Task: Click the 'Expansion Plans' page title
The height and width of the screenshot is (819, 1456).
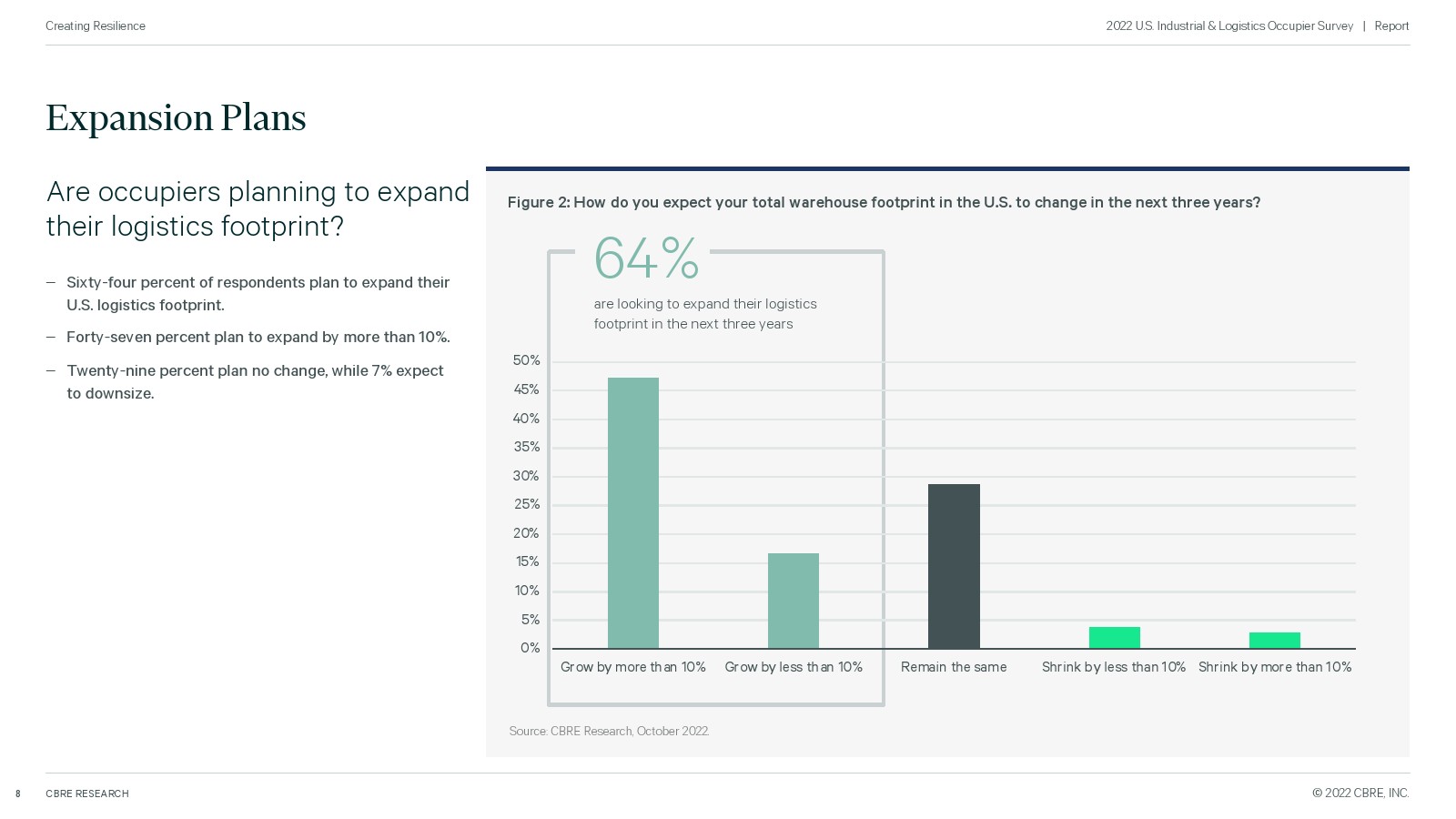Action: (176, 118)
